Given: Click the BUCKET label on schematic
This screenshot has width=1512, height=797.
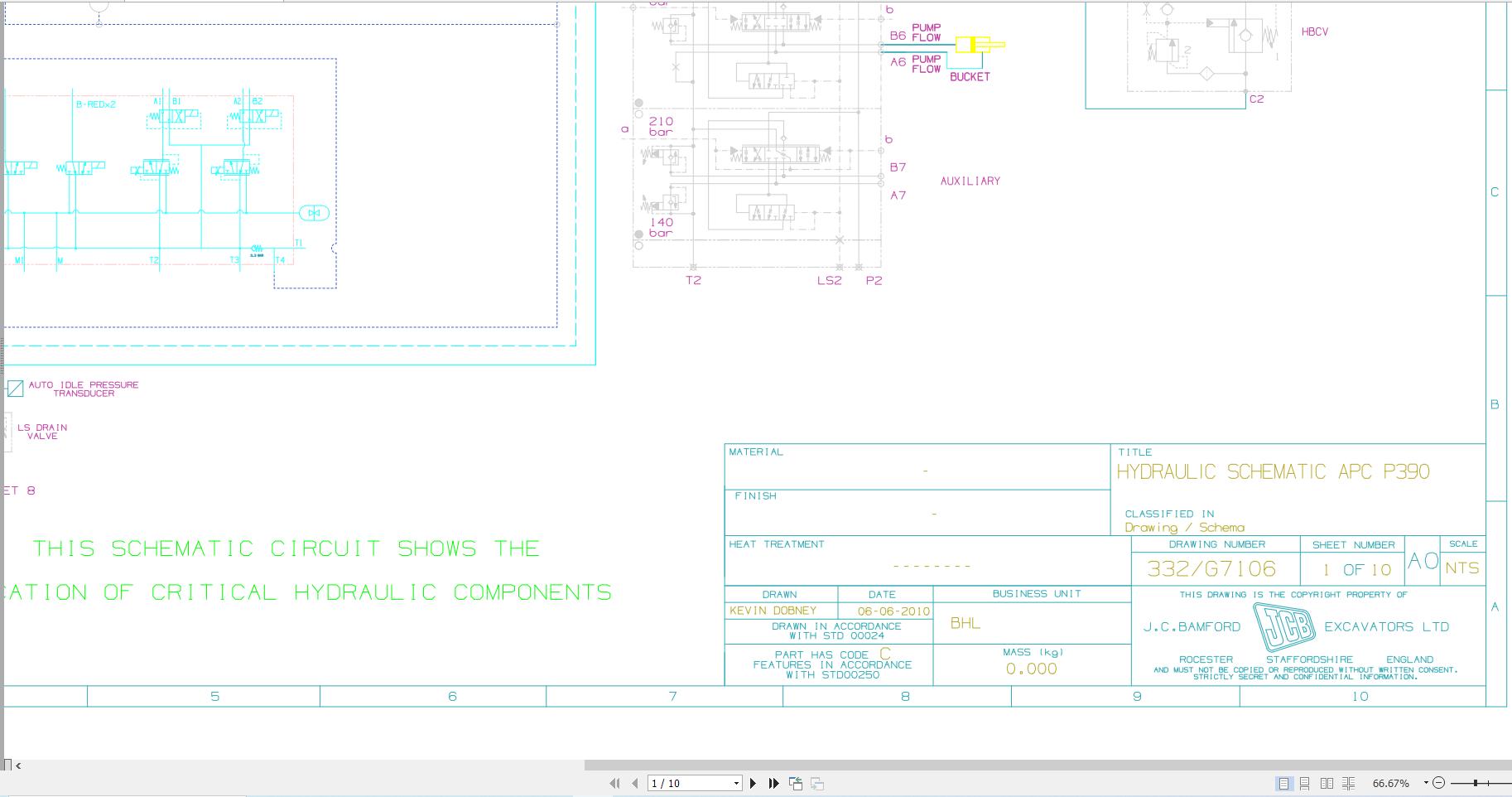Looking at the screenshot, I should point(970,76).
